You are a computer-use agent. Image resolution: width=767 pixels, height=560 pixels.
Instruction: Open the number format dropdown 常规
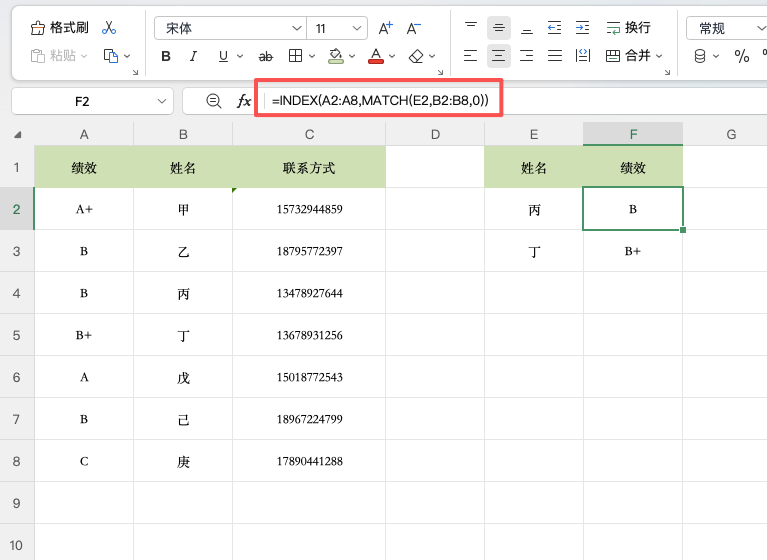pos(727,28)
